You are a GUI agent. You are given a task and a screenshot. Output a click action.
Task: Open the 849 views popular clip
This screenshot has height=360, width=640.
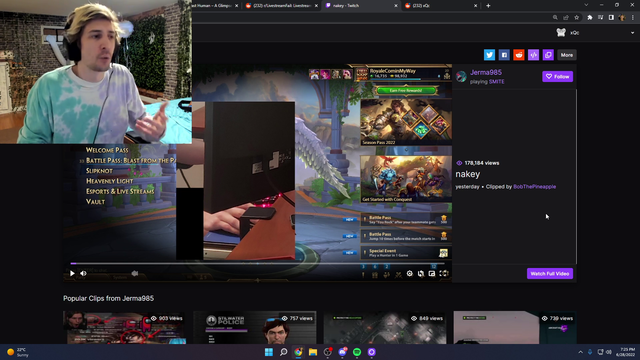(385, 327)
